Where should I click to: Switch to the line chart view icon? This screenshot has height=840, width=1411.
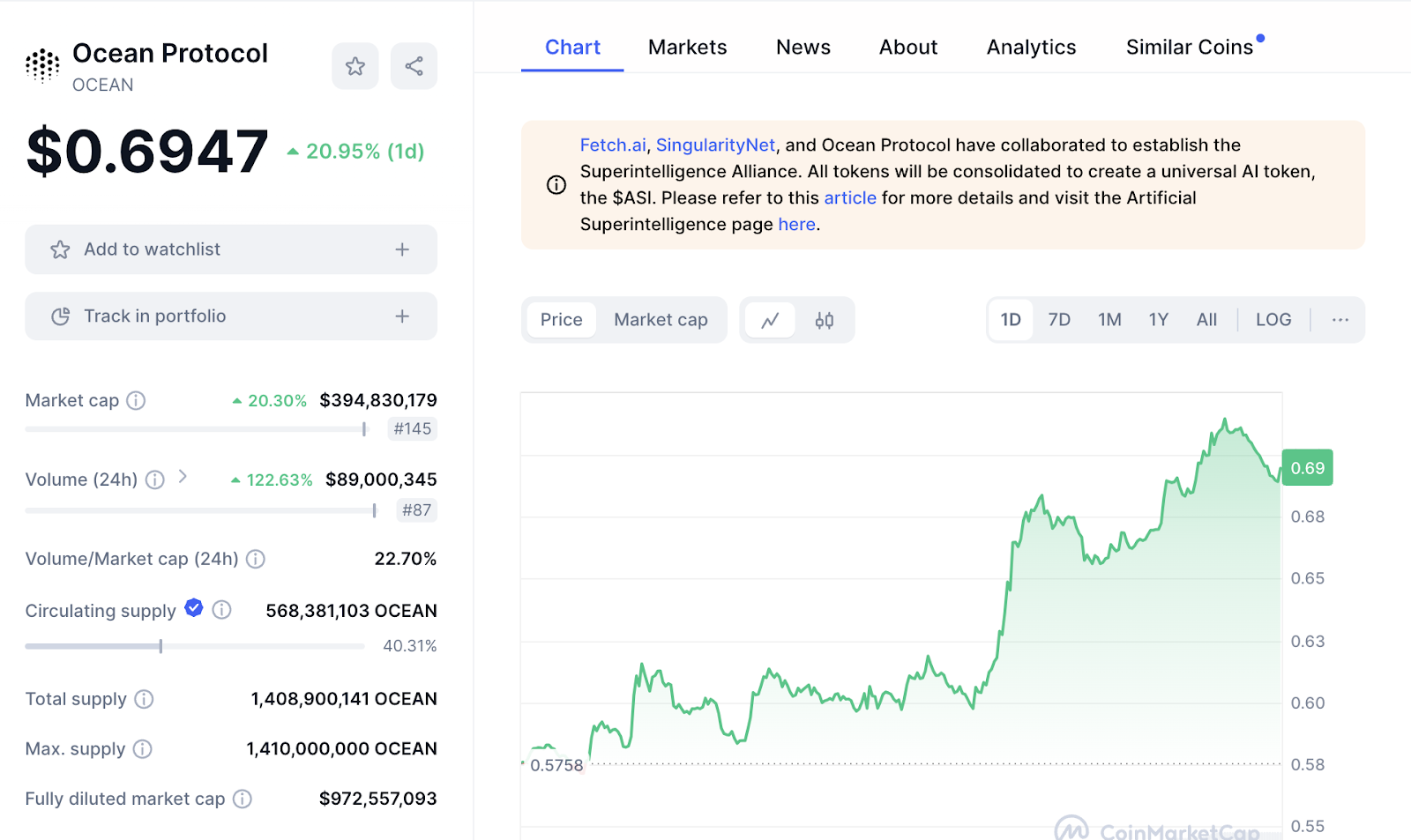[x=770, y=320]
